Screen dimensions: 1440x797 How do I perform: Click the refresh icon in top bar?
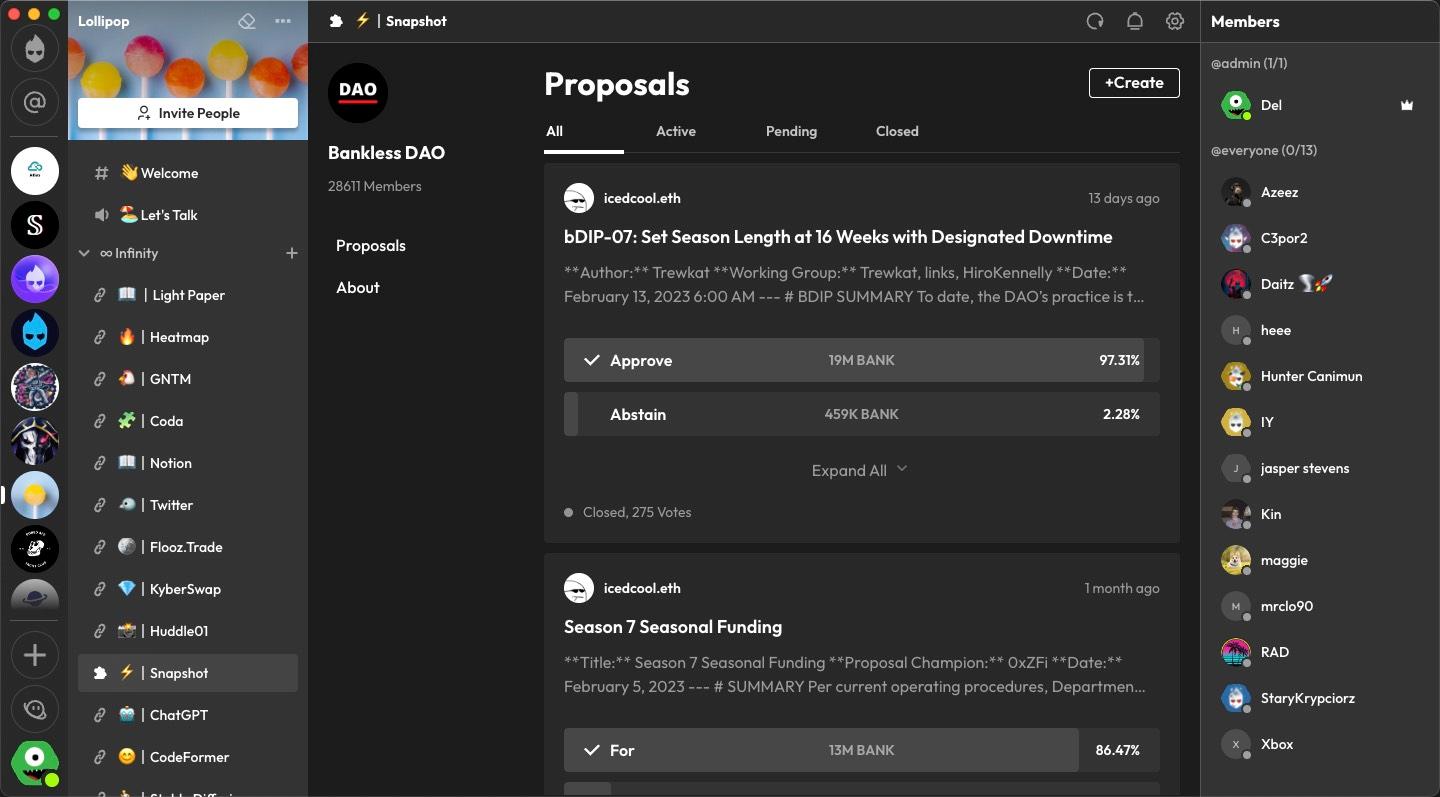tap(1095, 21)
